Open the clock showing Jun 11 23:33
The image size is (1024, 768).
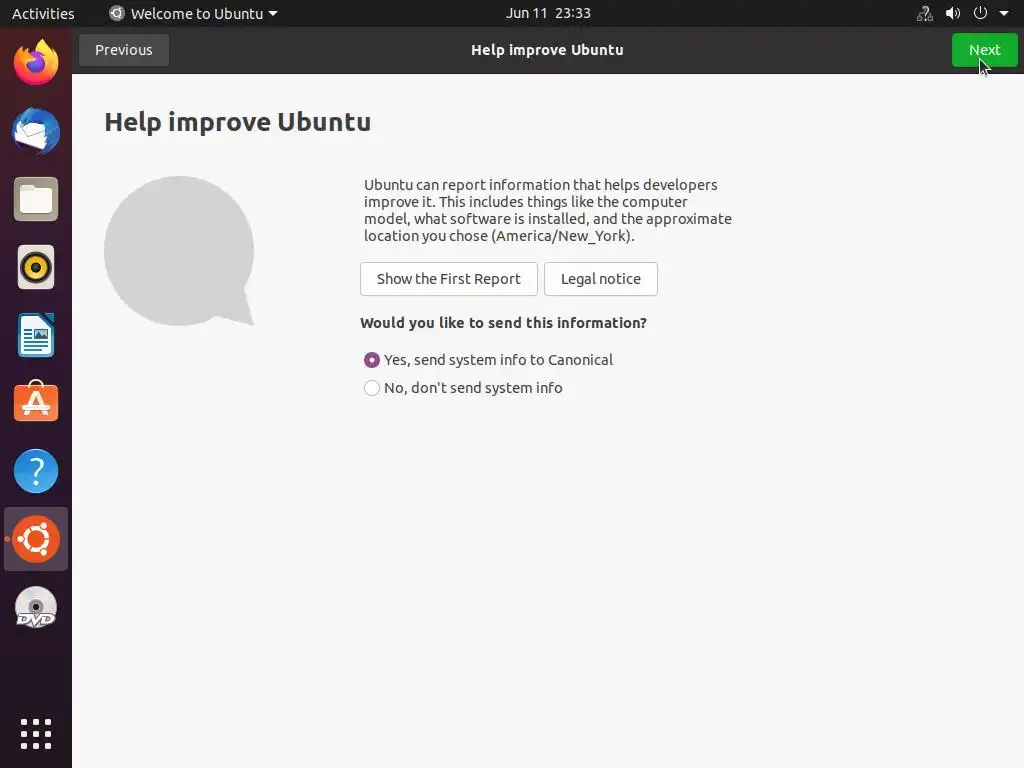[548, 13]
